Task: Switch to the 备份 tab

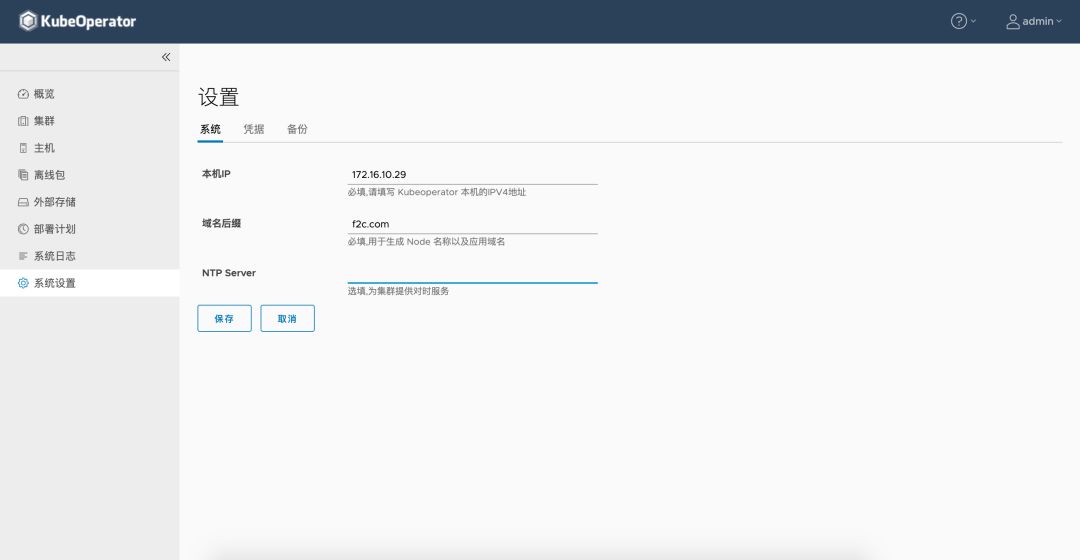Action: coord(297,129)
